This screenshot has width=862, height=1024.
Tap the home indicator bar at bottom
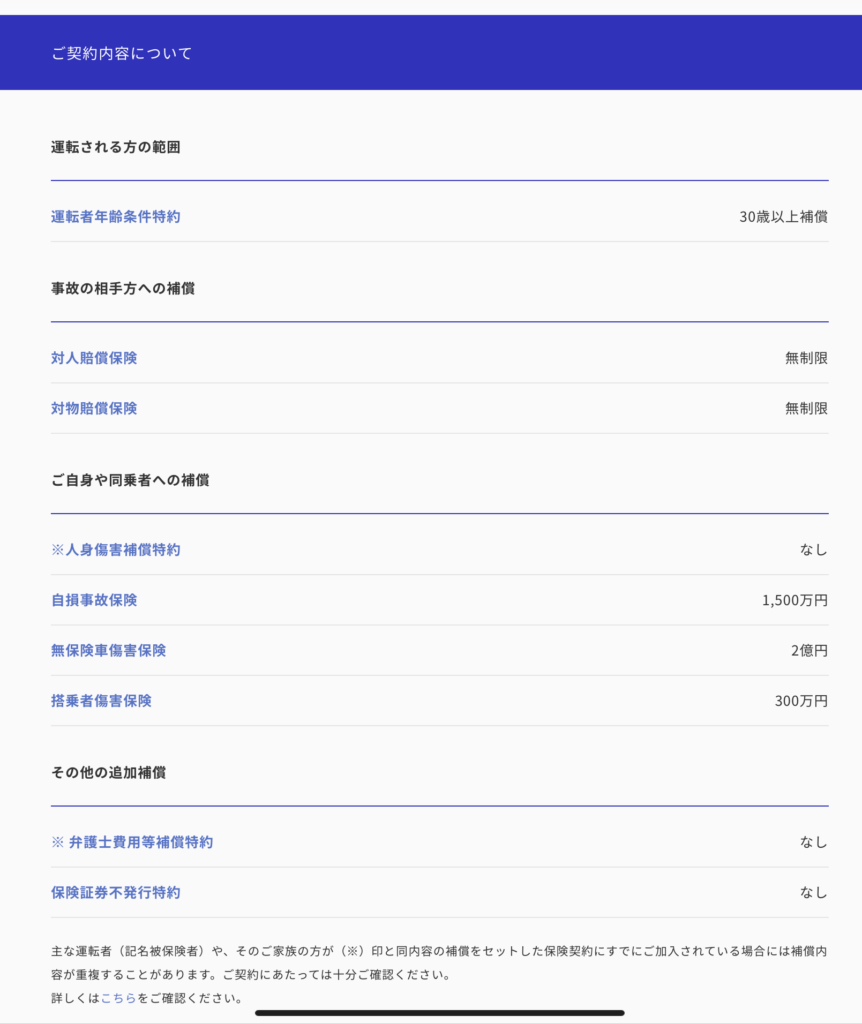[x=439, y=1013]
